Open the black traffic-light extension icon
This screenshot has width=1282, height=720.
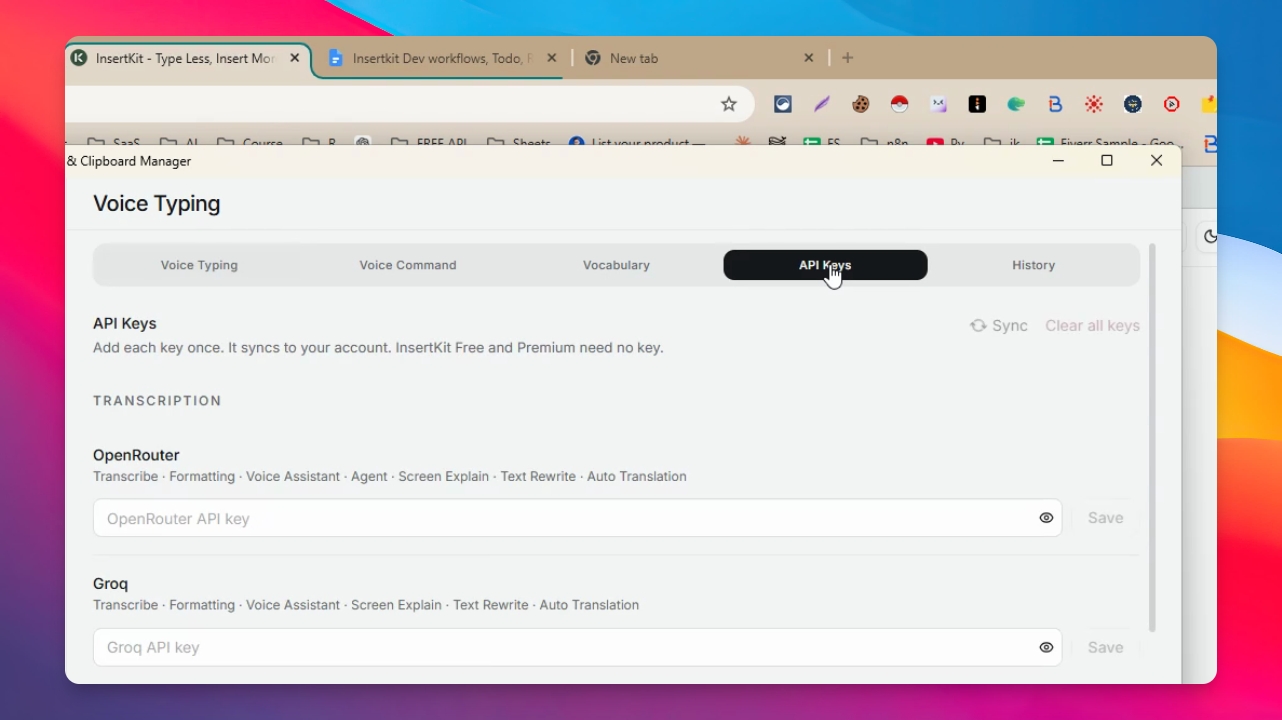point(977,104)
